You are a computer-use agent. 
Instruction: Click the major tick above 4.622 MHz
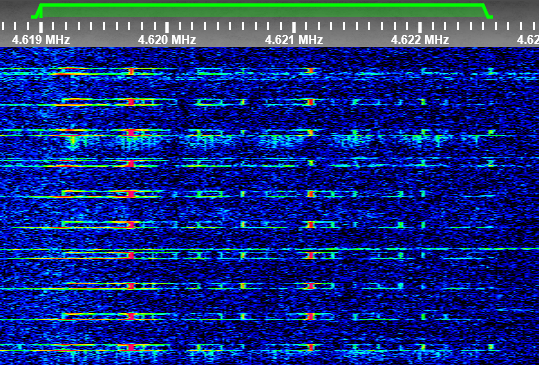(x=420, y=27)
